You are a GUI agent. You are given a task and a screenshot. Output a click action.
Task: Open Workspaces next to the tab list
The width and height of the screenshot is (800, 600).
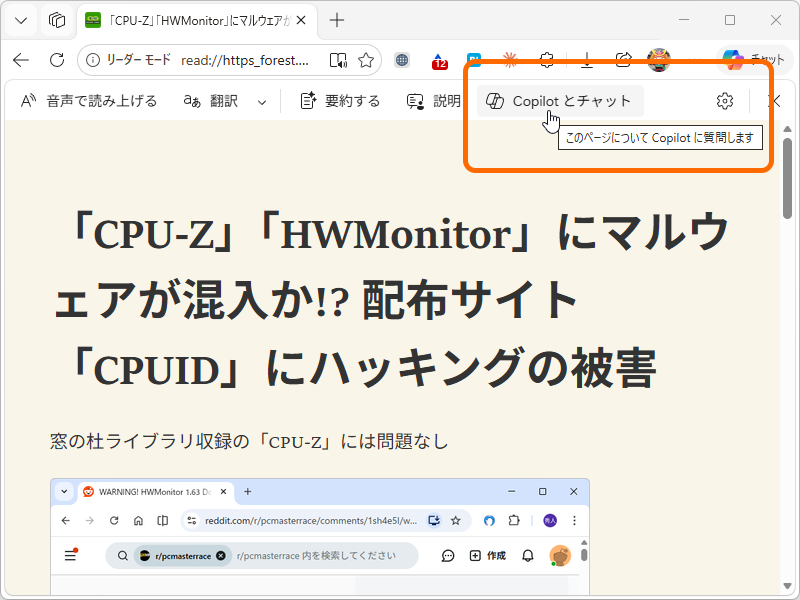click(57, 20)
